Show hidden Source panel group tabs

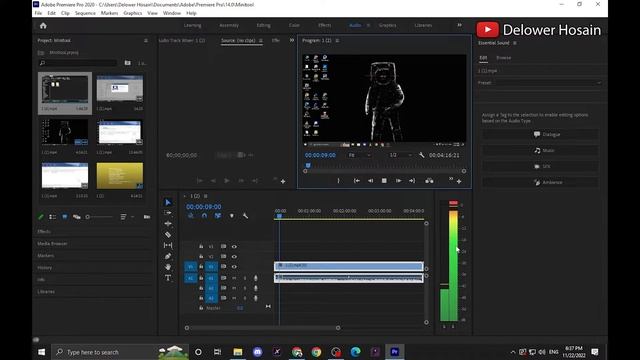[x=291, y=40]
